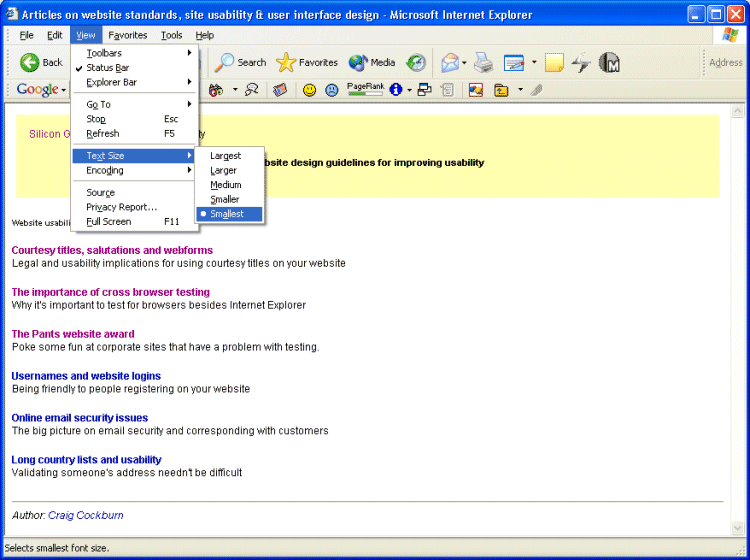Click the greyed AutoFill form icon
This screenshot has width=750, height=560.
(448, 90)
